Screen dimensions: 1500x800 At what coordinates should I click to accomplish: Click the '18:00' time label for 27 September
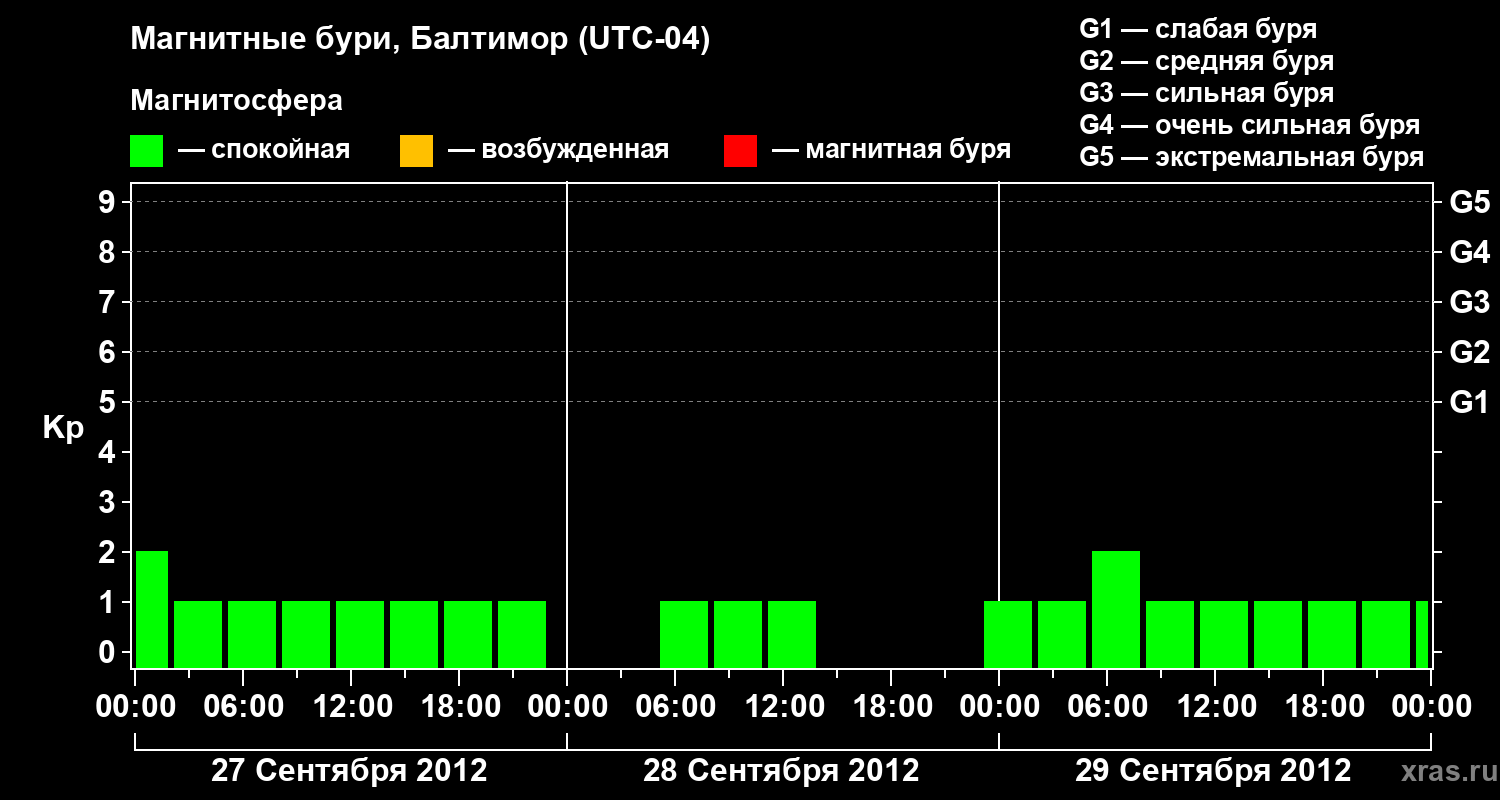click(459, 707)
